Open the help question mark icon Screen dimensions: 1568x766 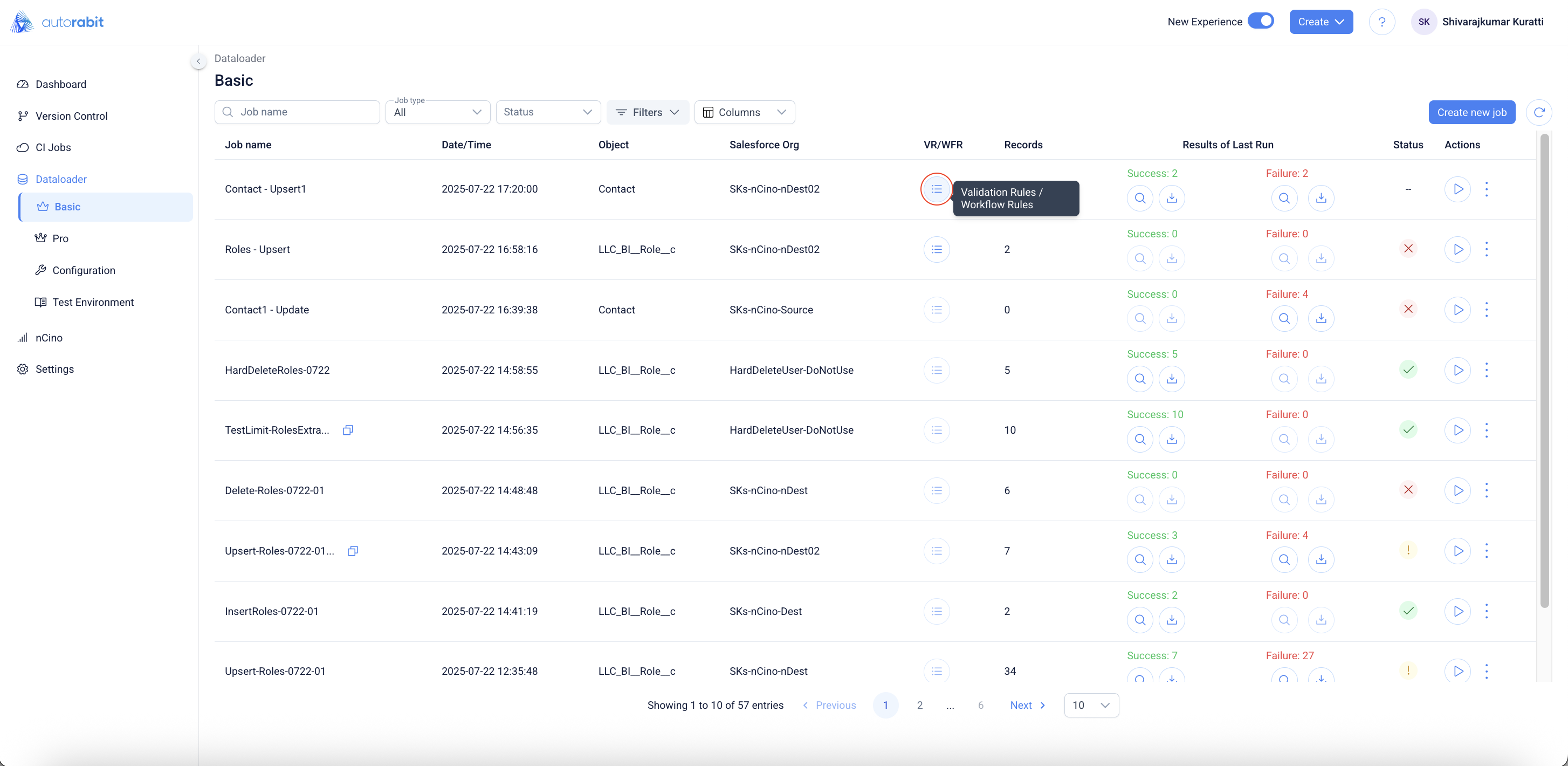coord(1382,22)
